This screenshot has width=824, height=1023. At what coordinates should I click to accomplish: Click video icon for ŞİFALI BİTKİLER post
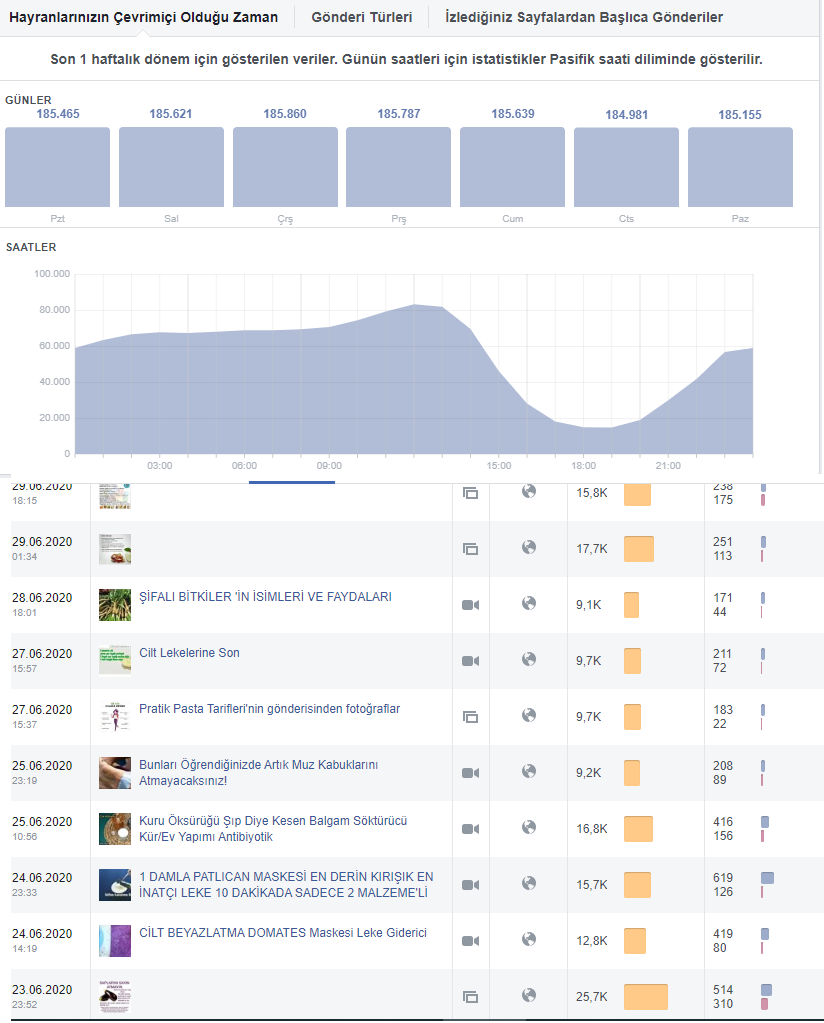(470, 605)
